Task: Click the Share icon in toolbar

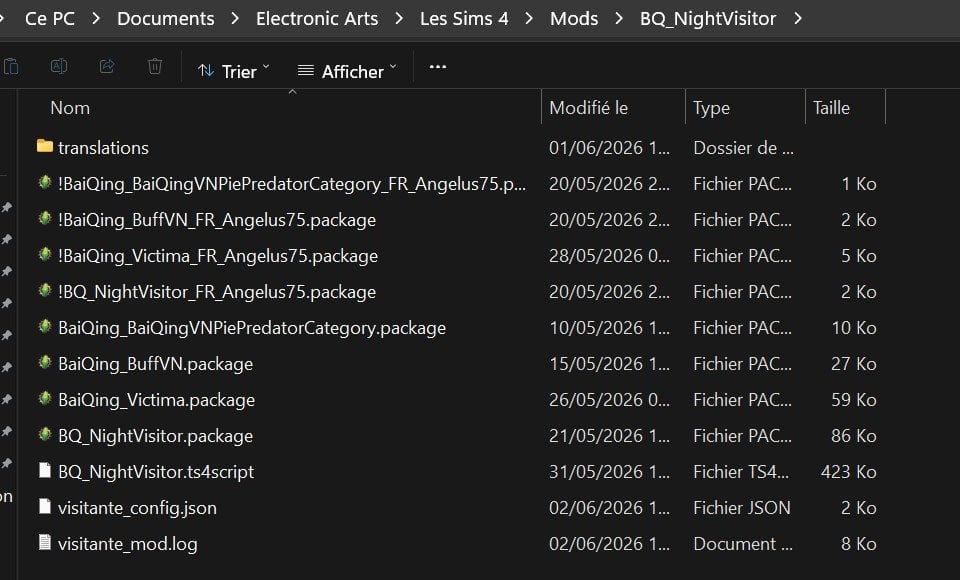Action: tap(107, 66)
